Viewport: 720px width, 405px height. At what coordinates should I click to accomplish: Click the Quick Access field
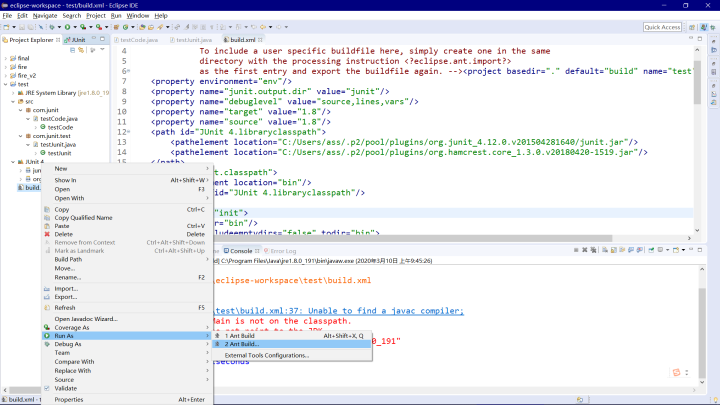pyautogui.click(x=662, y=27)
